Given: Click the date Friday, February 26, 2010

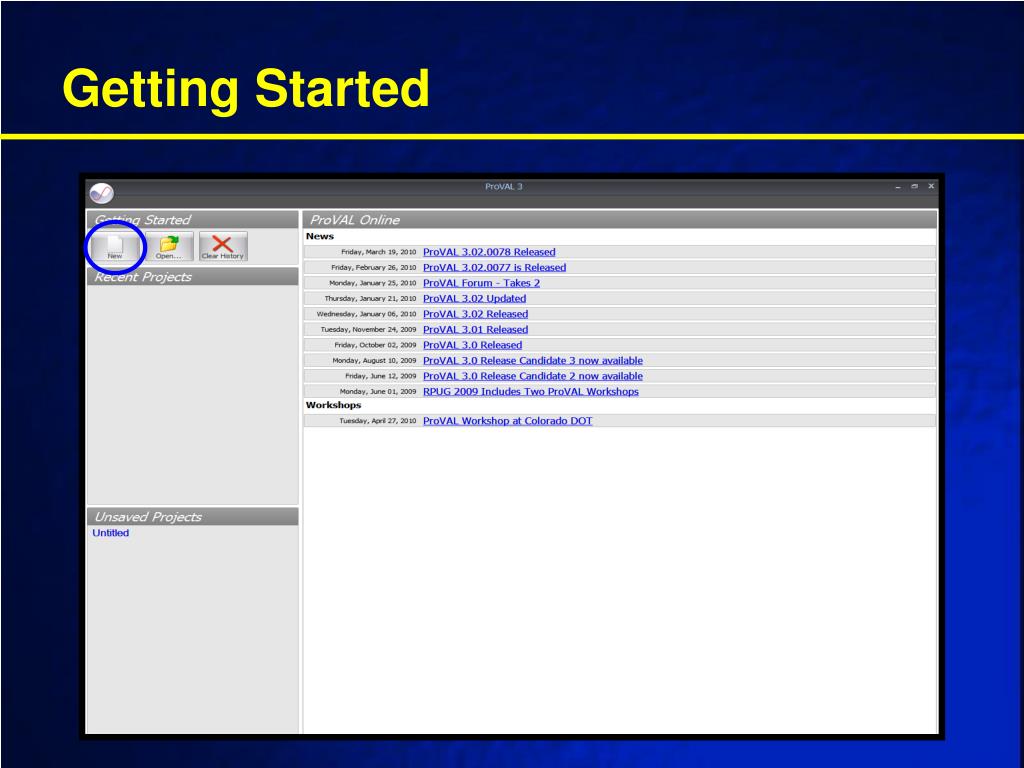Looking at the screenshot, I should [374, 268].
